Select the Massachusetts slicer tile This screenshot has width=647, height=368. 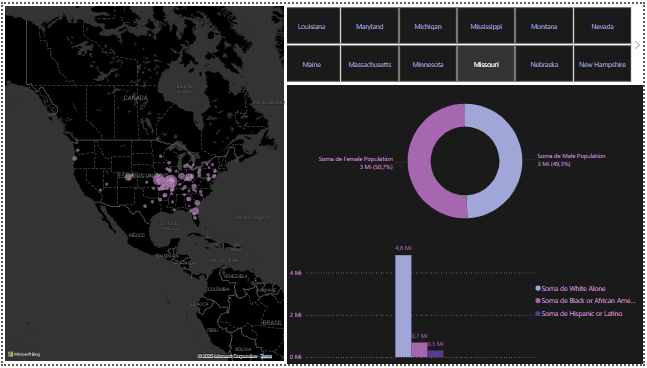370,64
